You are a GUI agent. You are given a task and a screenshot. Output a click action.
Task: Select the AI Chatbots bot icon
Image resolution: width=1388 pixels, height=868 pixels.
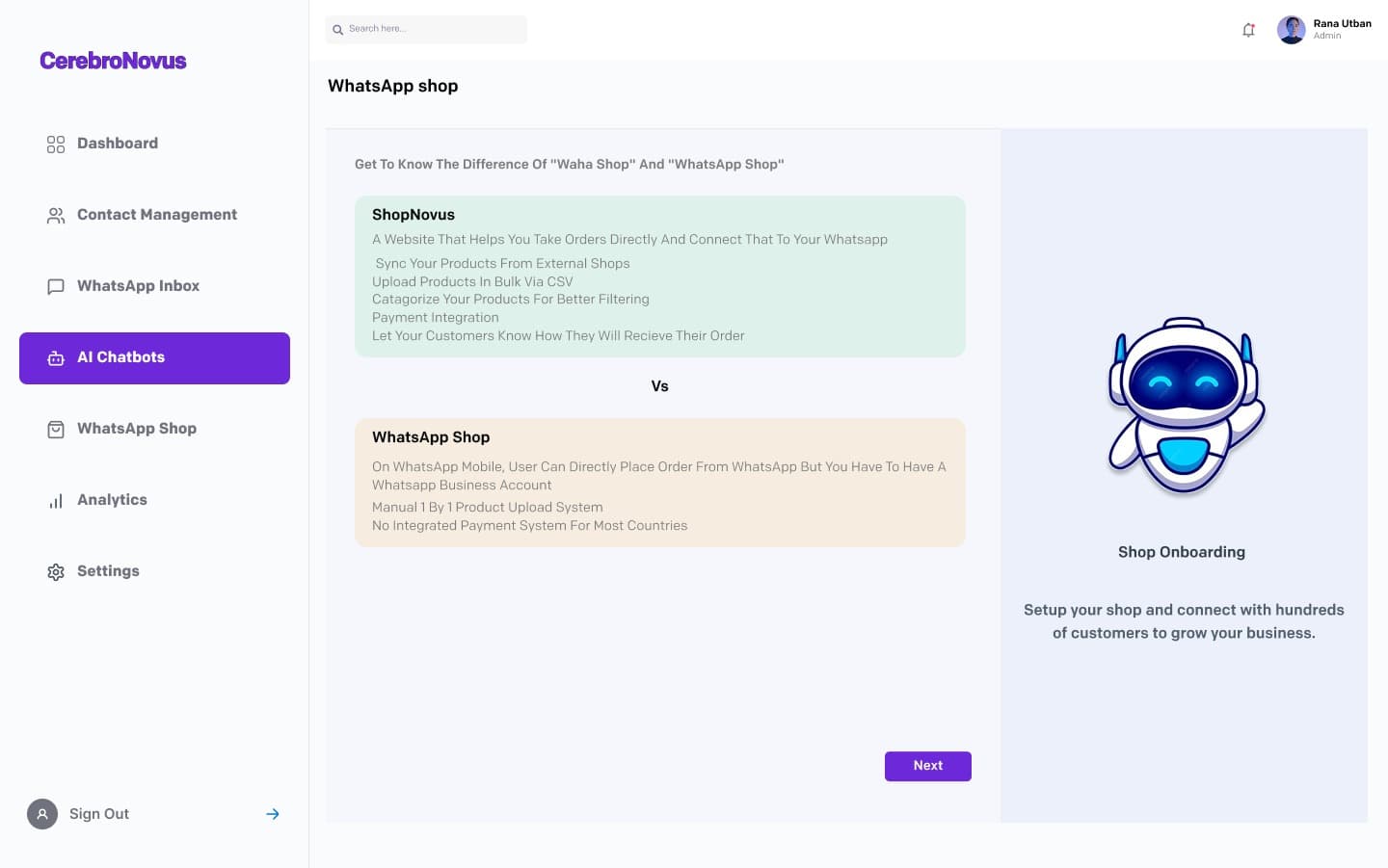tap(56, 357)
